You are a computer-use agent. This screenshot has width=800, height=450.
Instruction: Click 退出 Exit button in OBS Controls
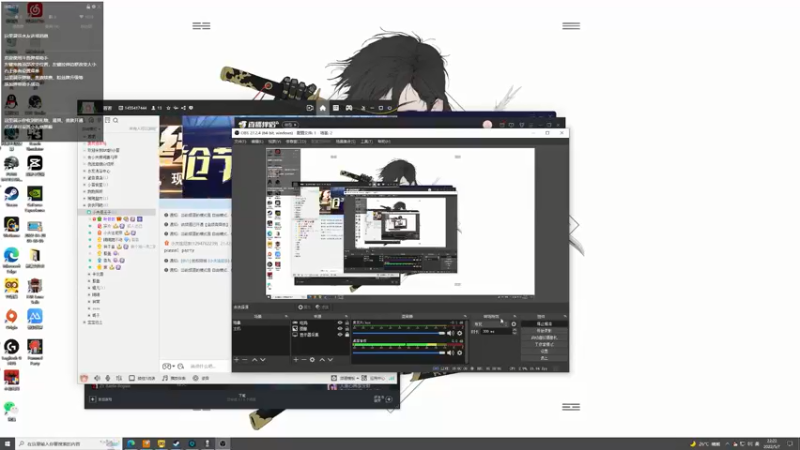tap(544, 358)
